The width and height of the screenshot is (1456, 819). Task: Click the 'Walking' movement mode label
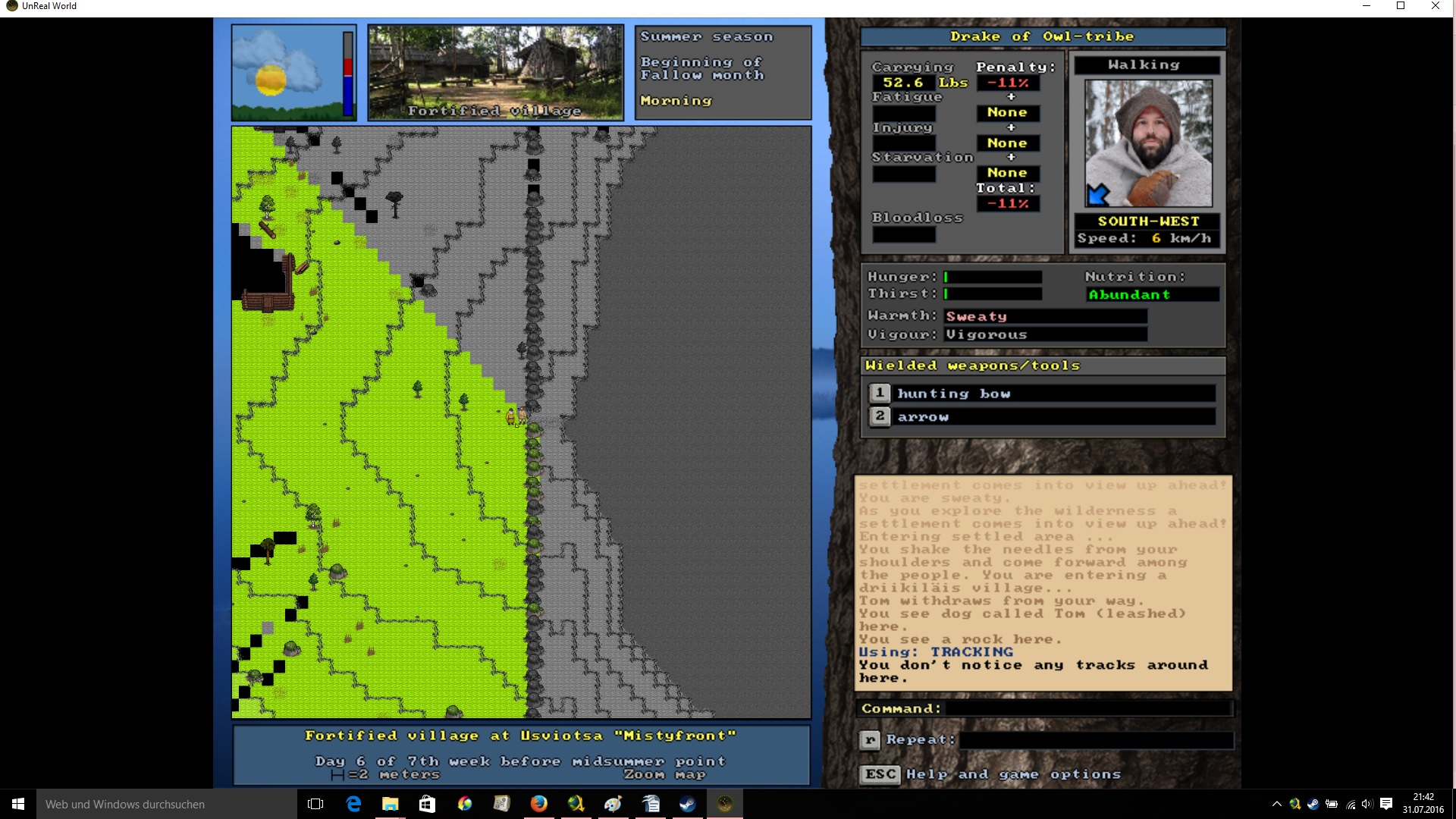(x=1145, y=65)
